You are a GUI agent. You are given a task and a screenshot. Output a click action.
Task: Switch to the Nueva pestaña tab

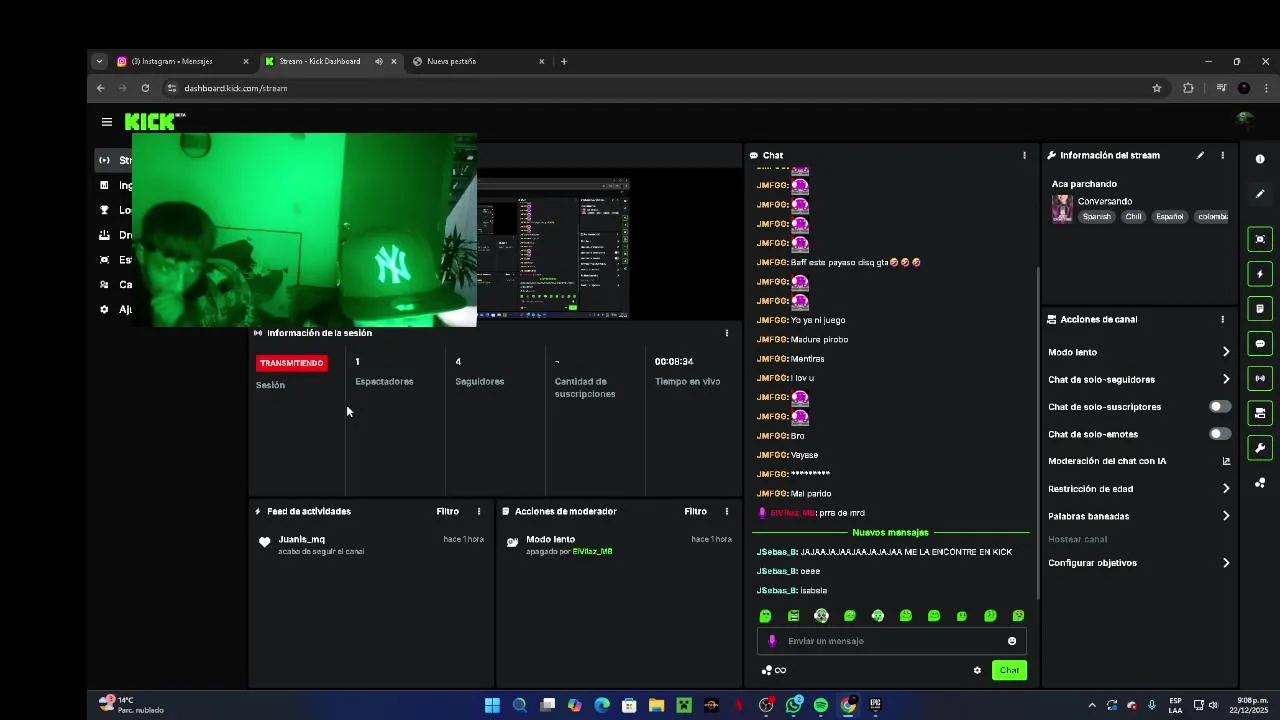(478, 61)
